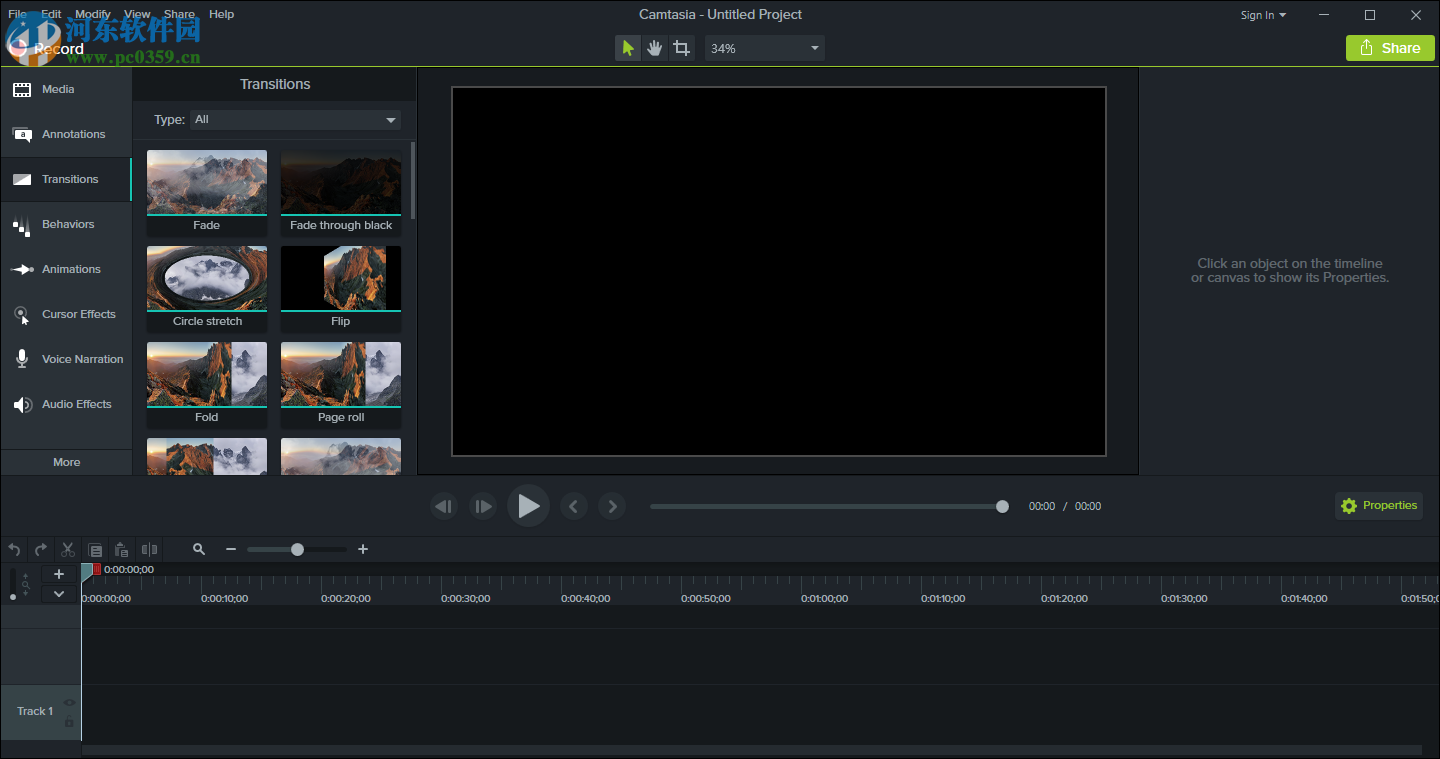Screen dimensions: 1440x759
Task: Open the Cursor Effects panel
Action: (78, 314)
